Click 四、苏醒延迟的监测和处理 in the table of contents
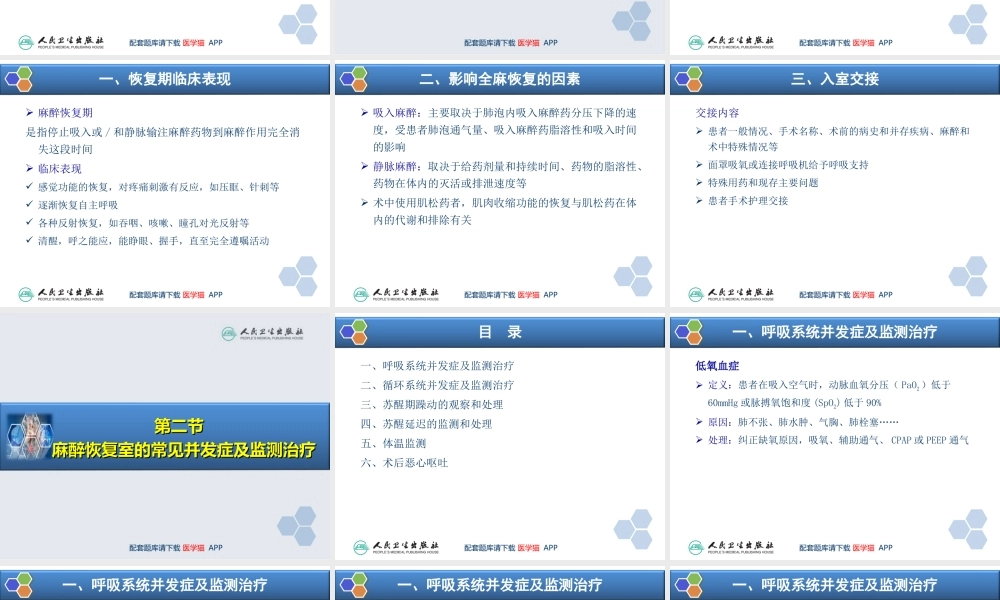This screenshot has height=600, width=1000. click(x=425, y=423)
